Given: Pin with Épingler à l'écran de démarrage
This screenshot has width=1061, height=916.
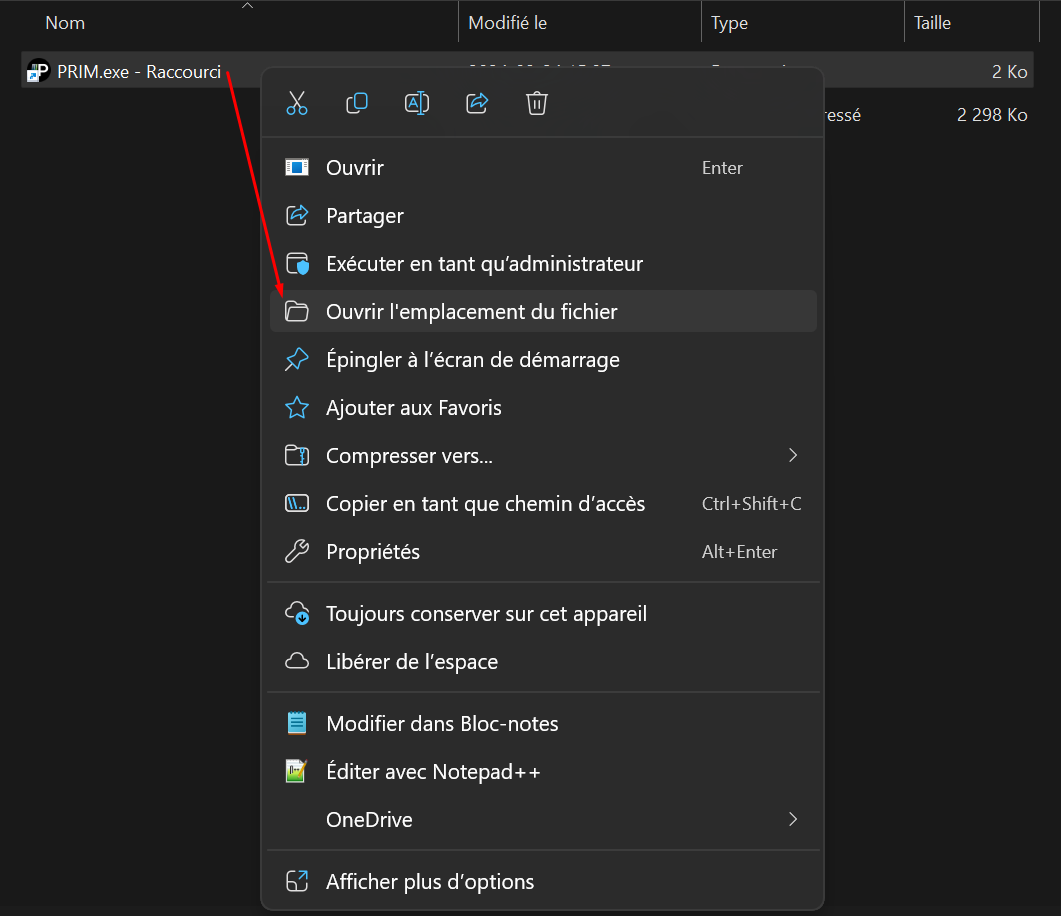Looking at the screenshot, I should click(x=472, y=360).
